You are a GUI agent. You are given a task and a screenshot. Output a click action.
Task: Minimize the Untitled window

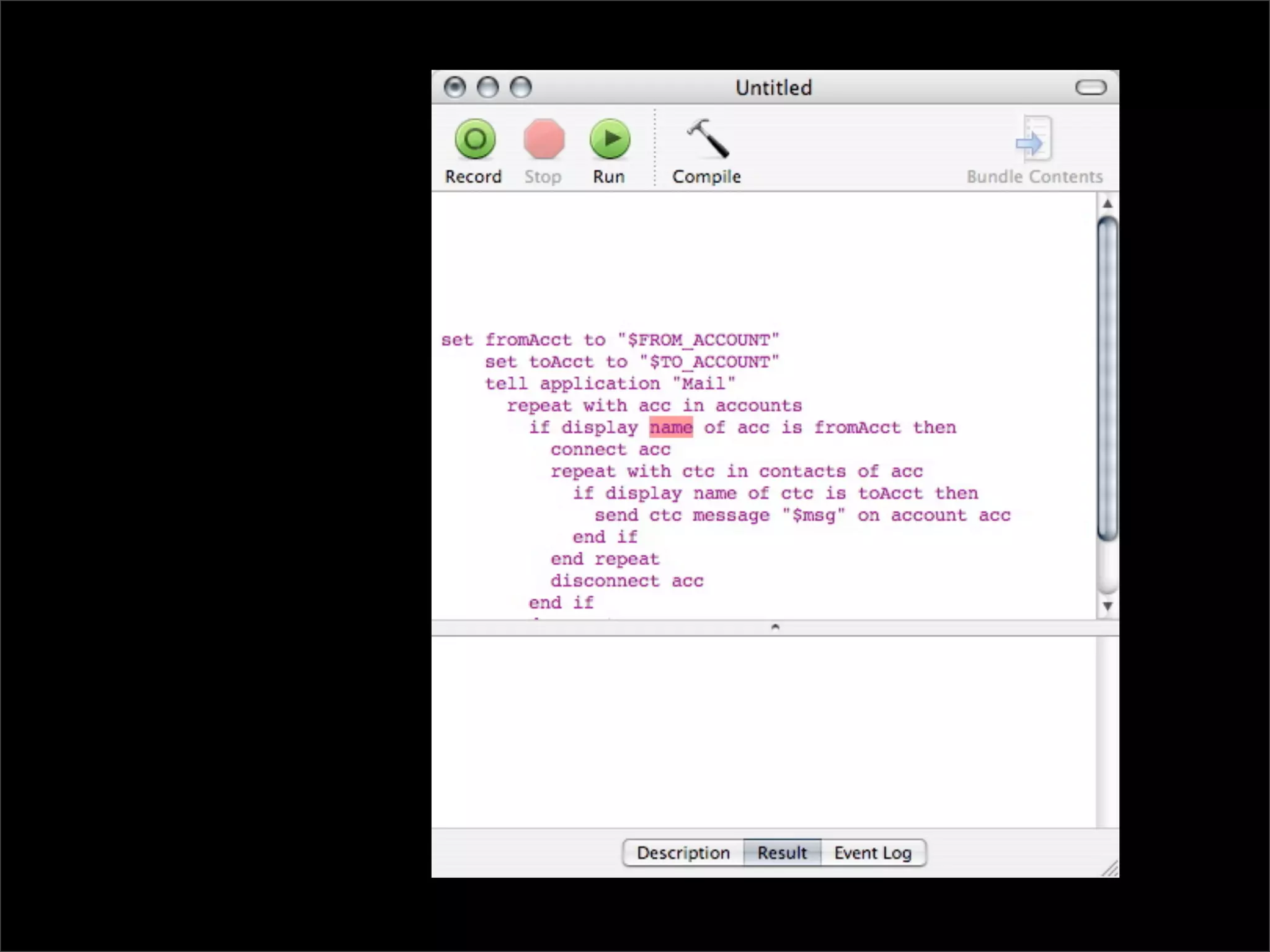(487, 87)
